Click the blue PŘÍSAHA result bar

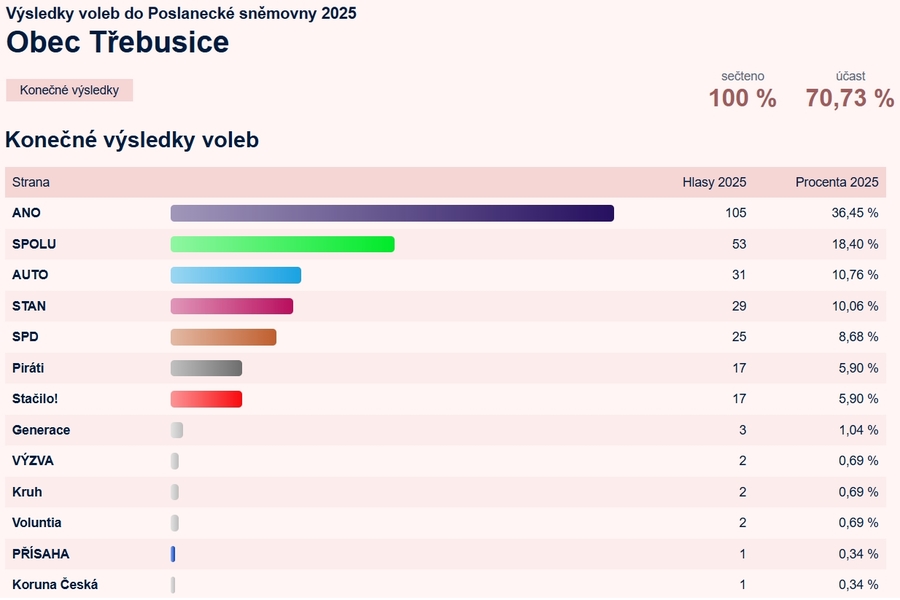(x=173, y=554)
